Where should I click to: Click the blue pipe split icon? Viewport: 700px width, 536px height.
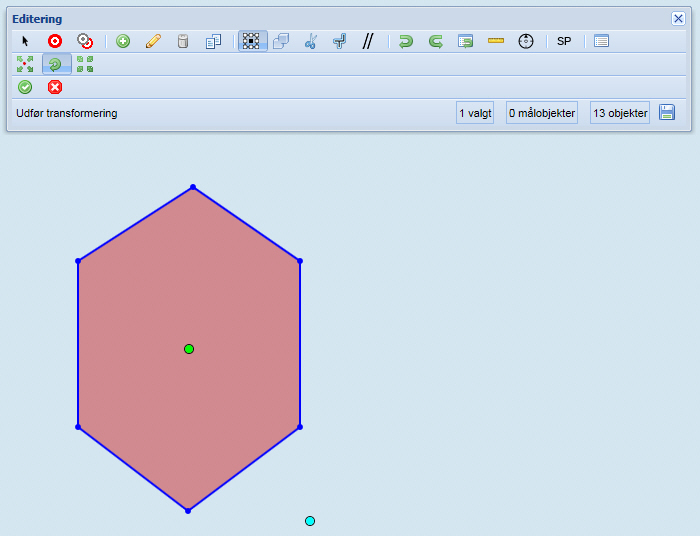tap(339, 42)
